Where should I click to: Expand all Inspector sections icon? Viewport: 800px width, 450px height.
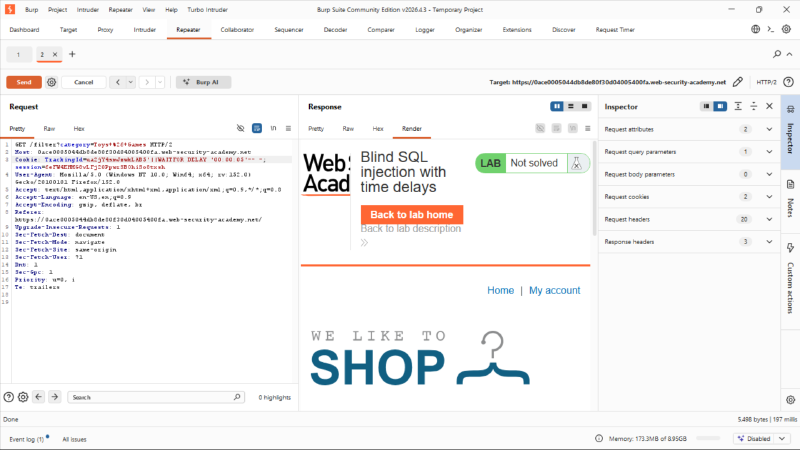(x=738, y=106)
